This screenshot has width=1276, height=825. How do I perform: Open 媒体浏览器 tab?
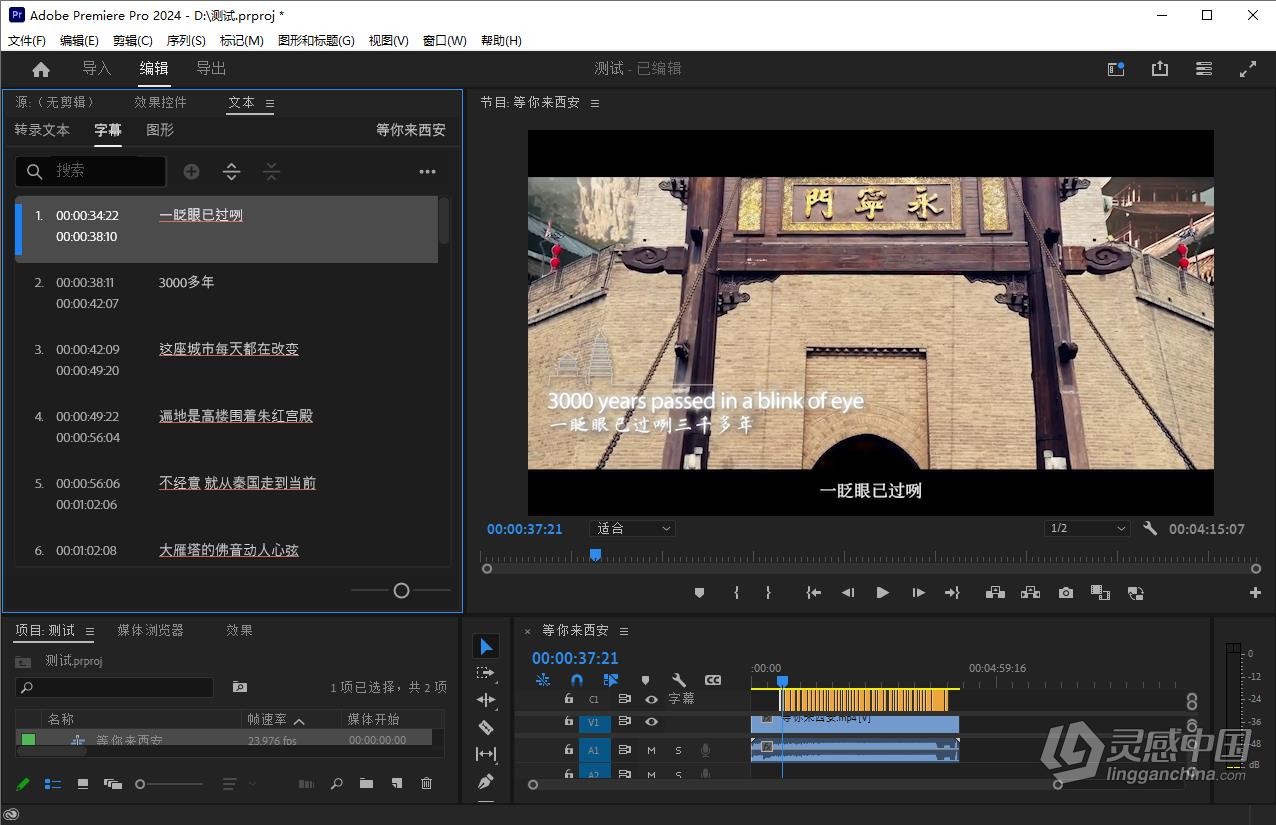151,630
